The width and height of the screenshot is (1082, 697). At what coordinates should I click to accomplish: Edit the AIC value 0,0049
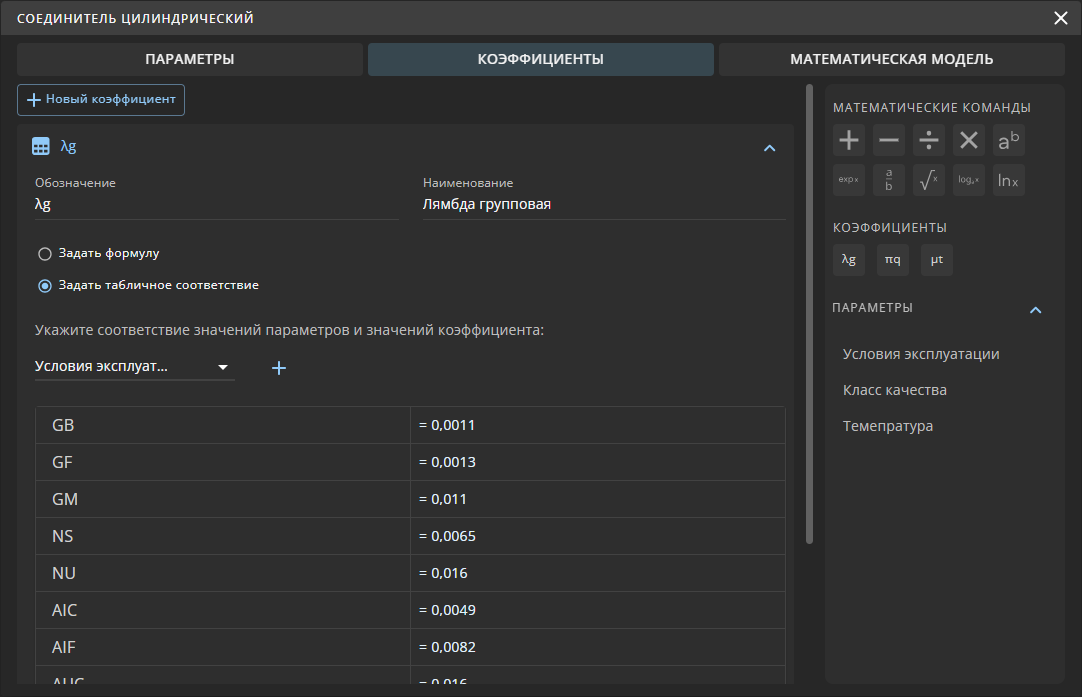click(598, 610)
